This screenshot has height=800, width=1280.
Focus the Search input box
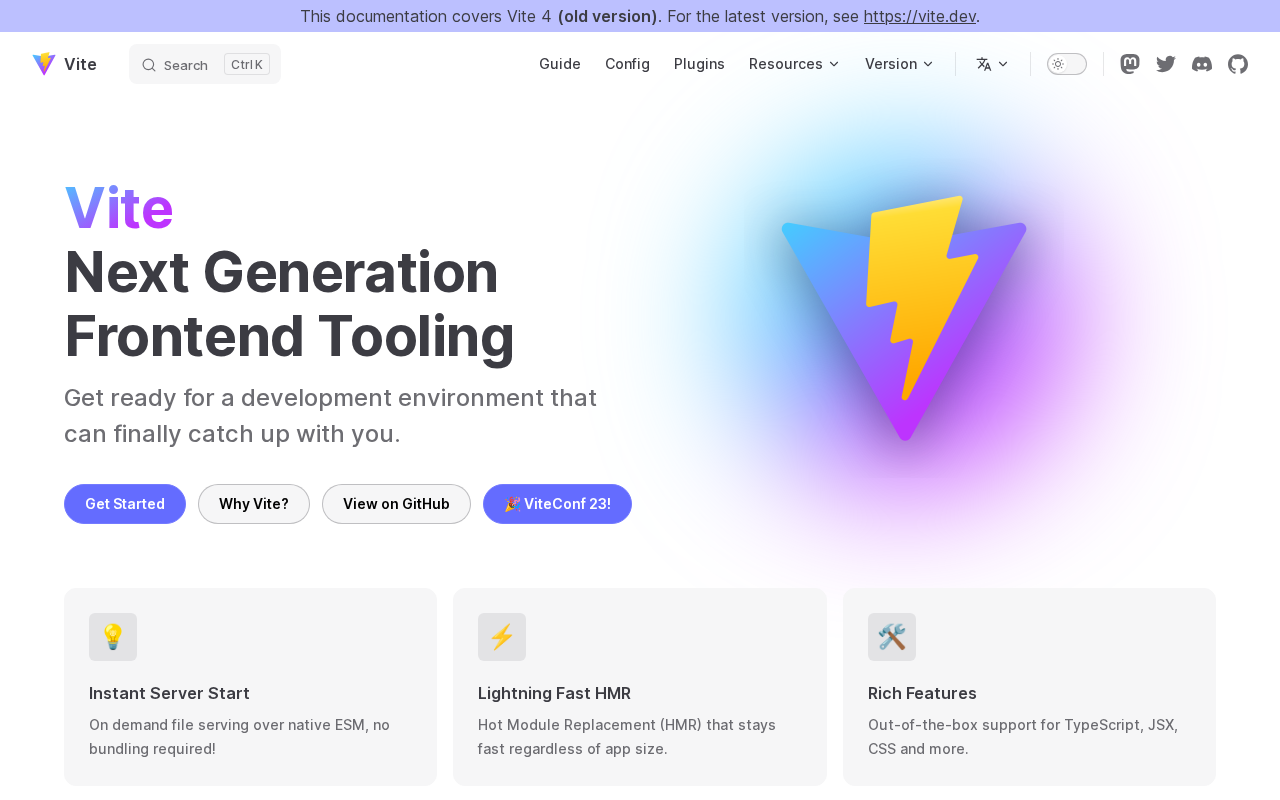(205, 64)
